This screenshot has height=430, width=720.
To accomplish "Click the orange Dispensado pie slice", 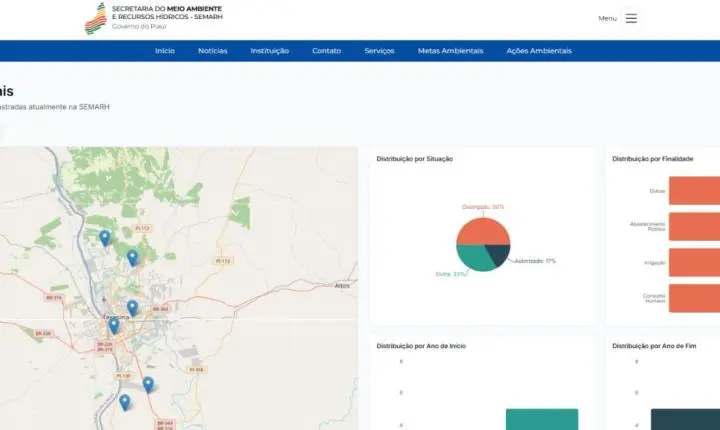I will pos(483,231).
